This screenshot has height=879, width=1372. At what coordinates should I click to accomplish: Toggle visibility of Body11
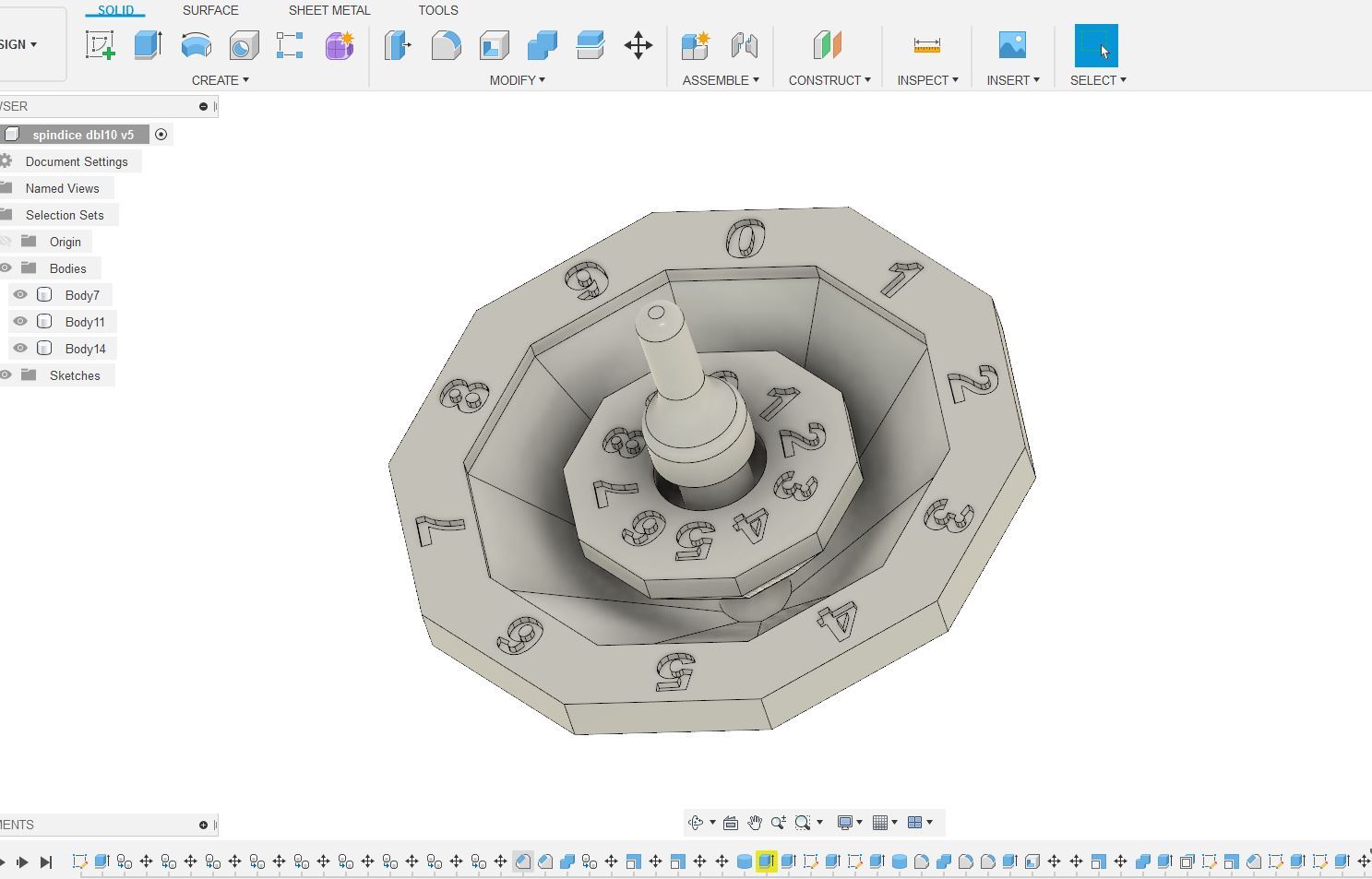[19, 321]
